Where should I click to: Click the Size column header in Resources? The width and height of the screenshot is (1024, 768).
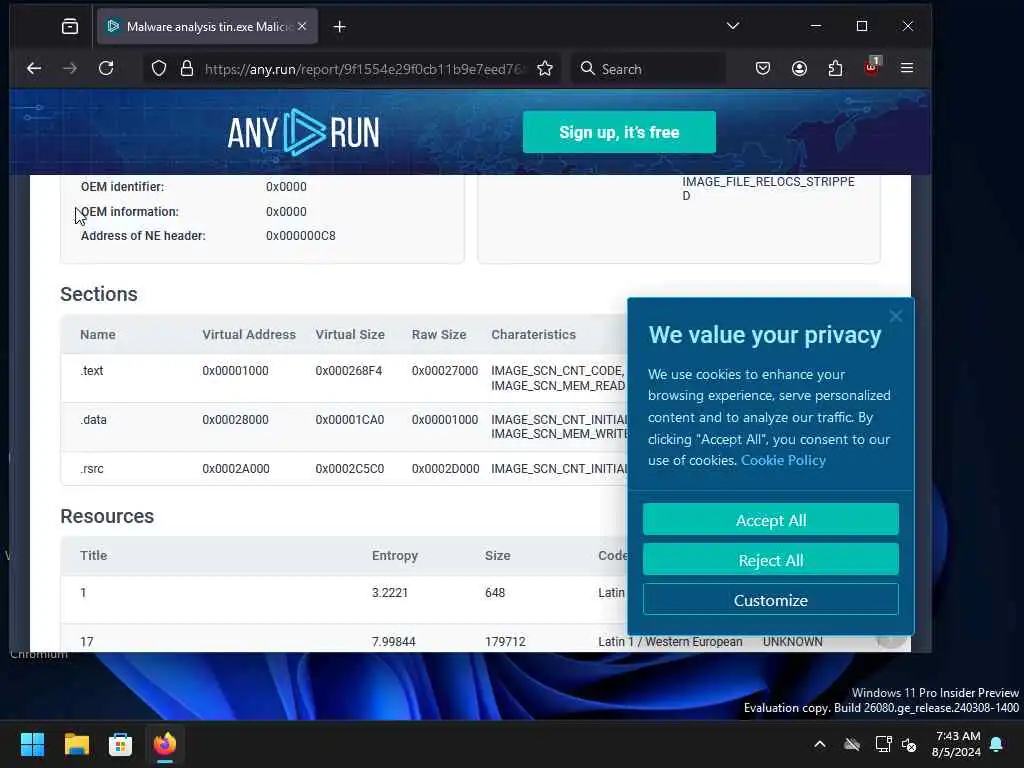coord(498,555)
